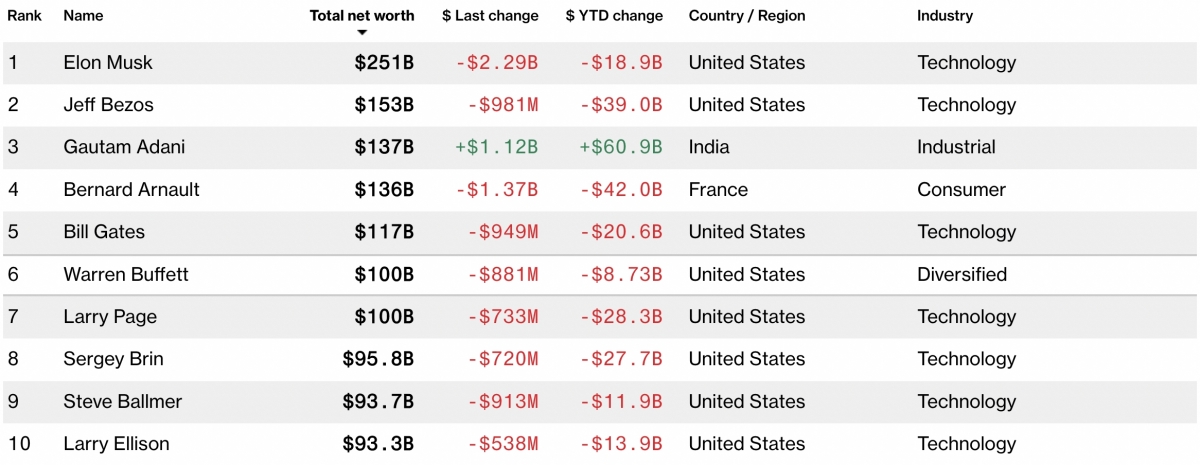
Task: Sort by Total net worth column header
Action: (x=361, y=16)
